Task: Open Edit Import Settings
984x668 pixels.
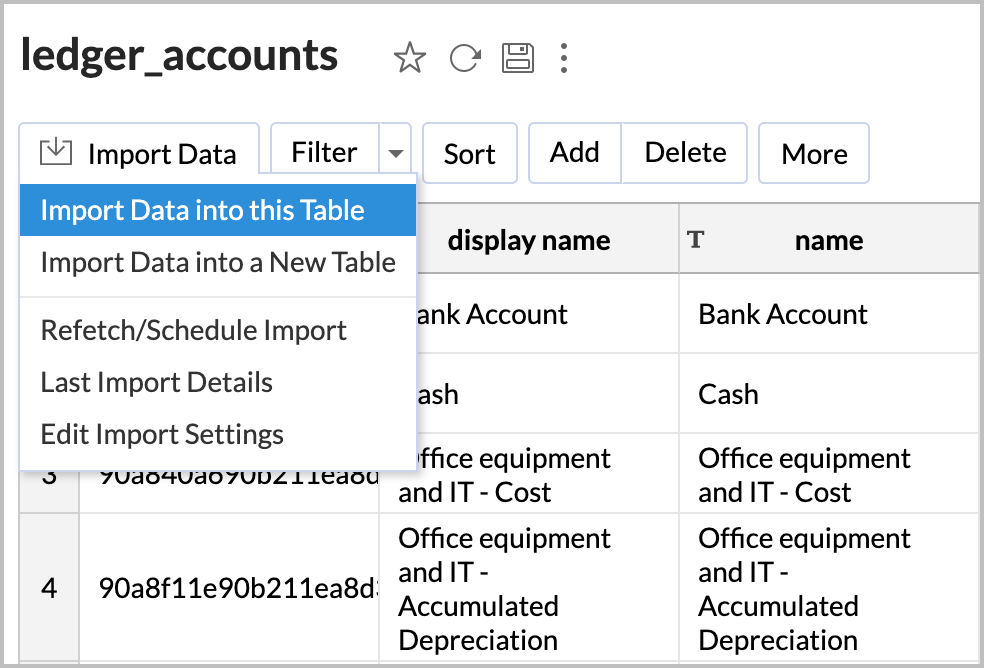Action: (161, 435)
